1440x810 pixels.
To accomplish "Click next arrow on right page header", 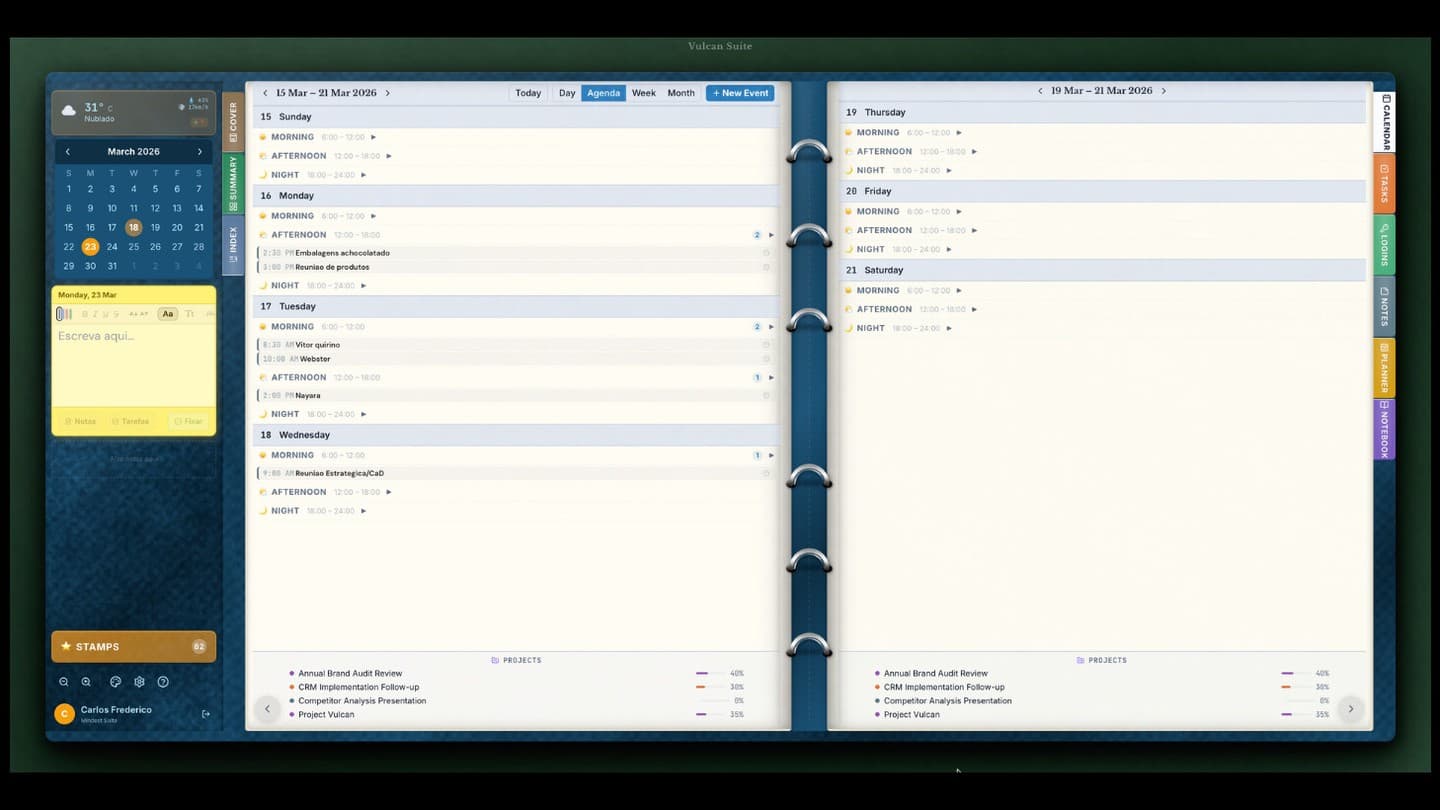I will pos(1164,90).
